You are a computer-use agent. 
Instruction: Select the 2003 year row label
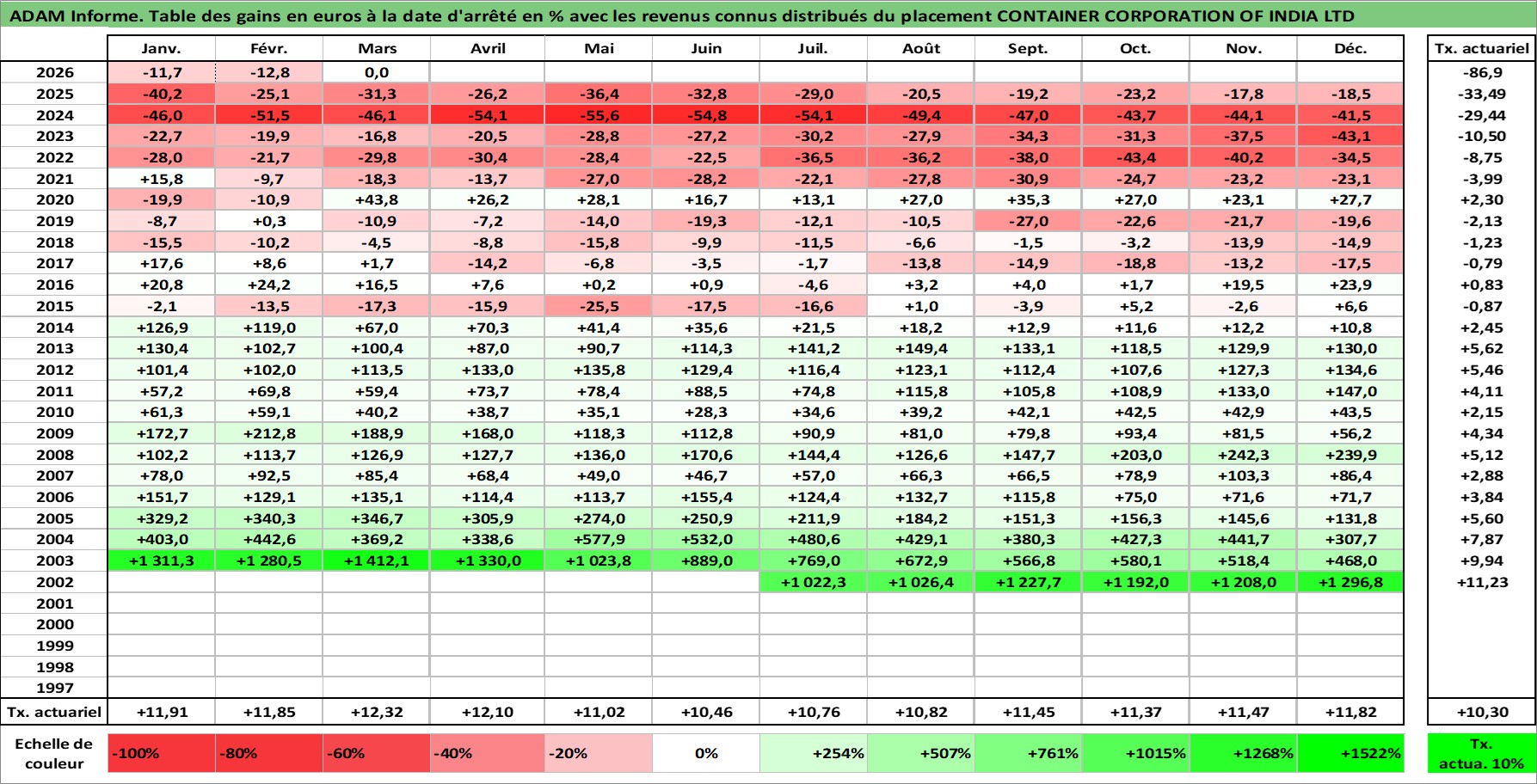pyautogui.click(x=54, y=560)
